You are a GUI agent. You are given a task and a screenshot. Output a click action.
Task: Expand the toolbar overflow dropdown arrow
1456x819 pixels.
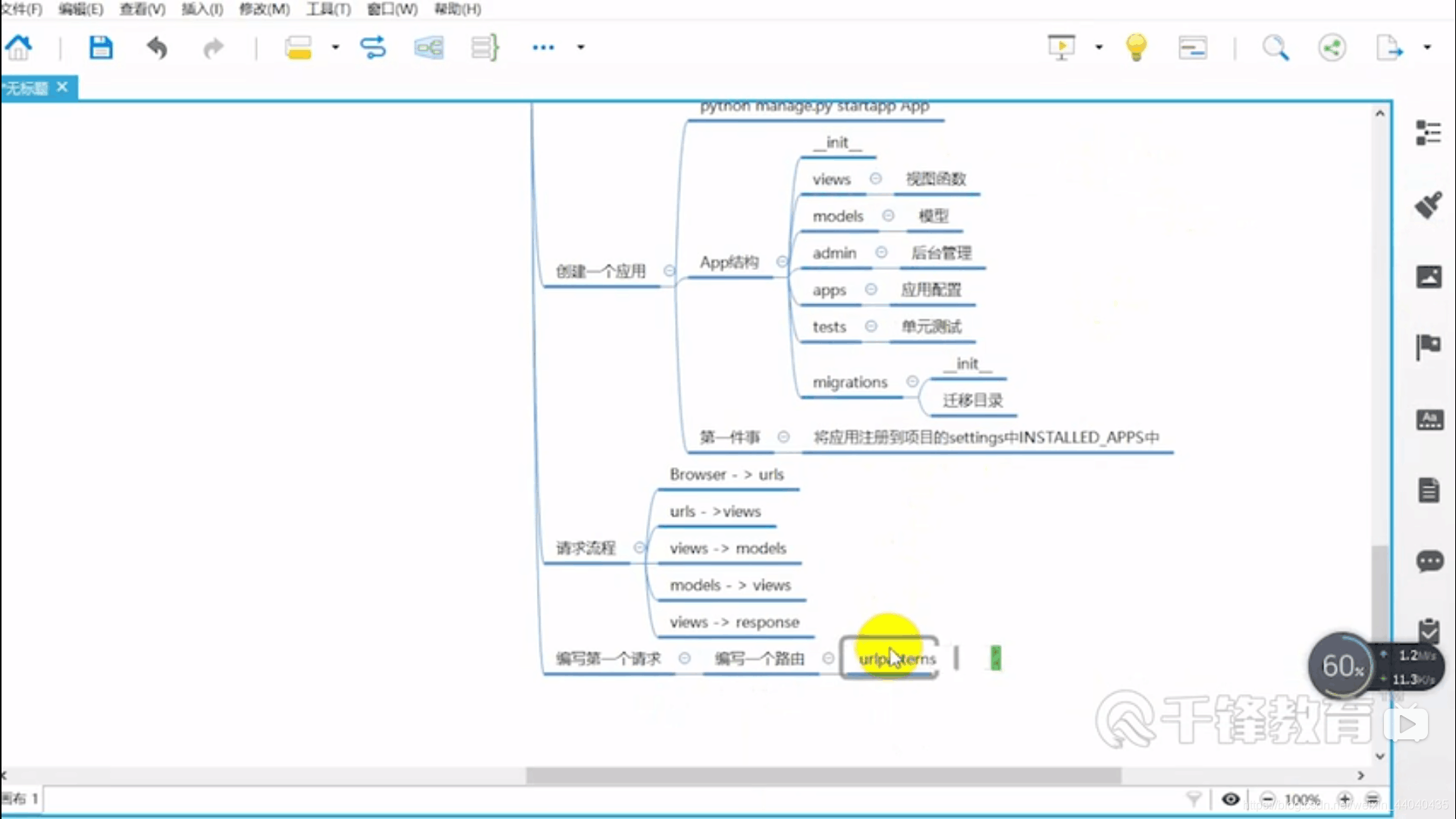point(581,47)
